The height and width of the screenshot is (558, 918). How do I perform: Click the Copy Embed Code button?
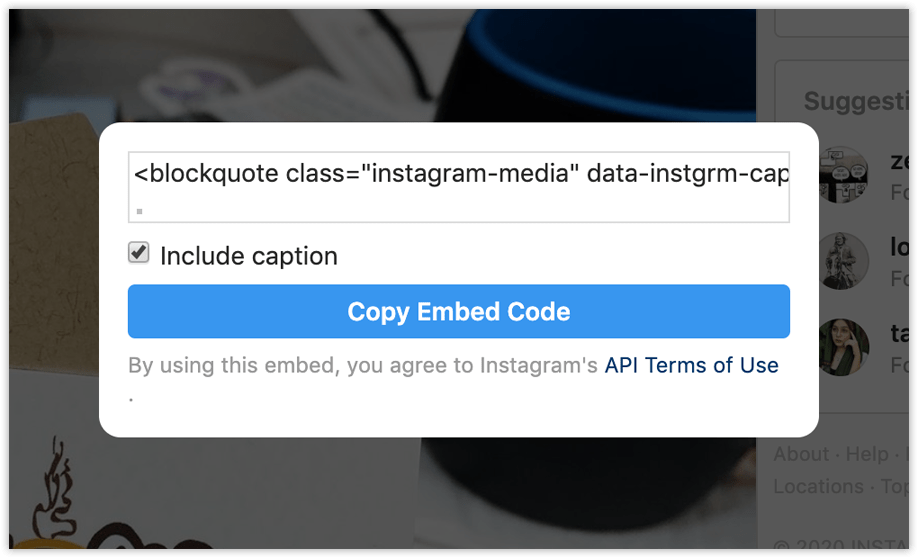coord(458,311)
